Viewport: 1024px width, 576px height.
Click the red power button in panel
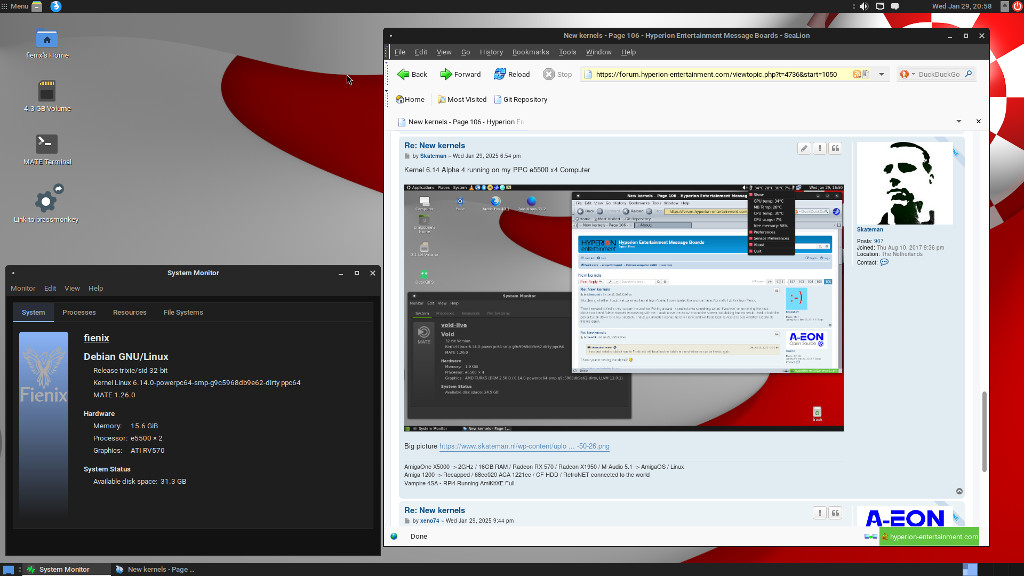click(1017, 6)
